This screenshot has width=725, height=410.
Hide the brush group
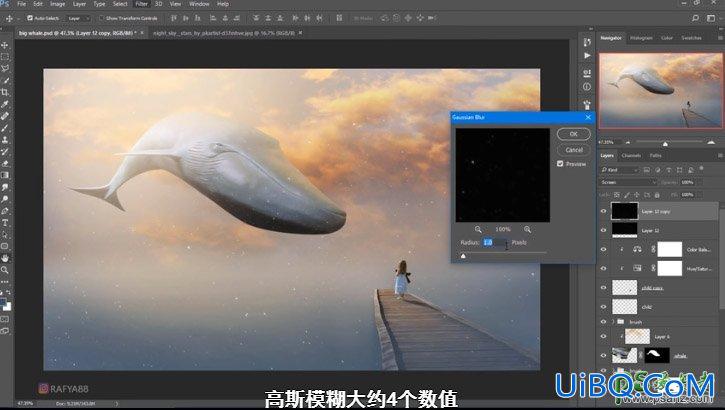(x=603, y=322)
